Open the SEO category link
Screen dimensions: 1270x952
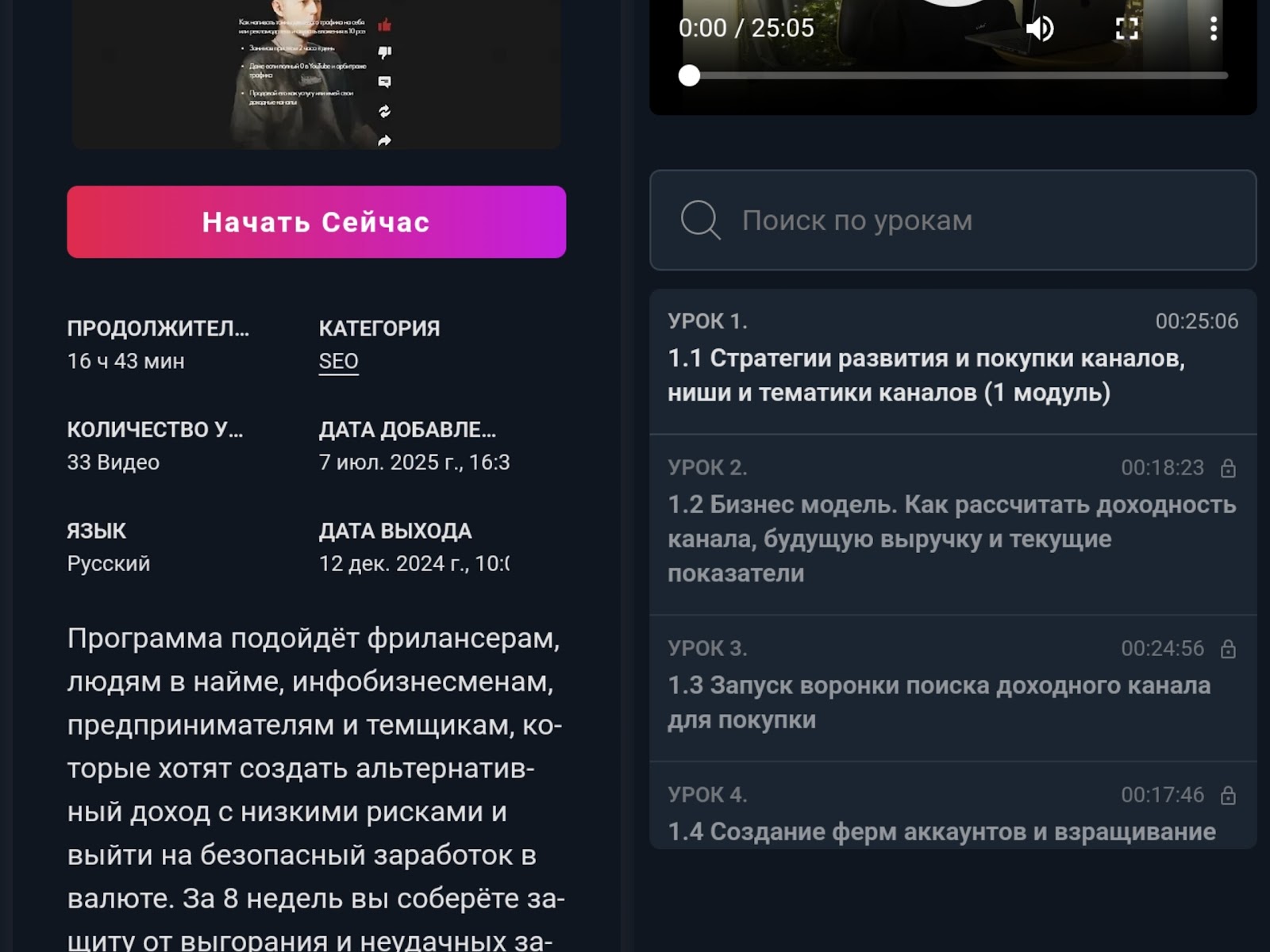point(338,362)
